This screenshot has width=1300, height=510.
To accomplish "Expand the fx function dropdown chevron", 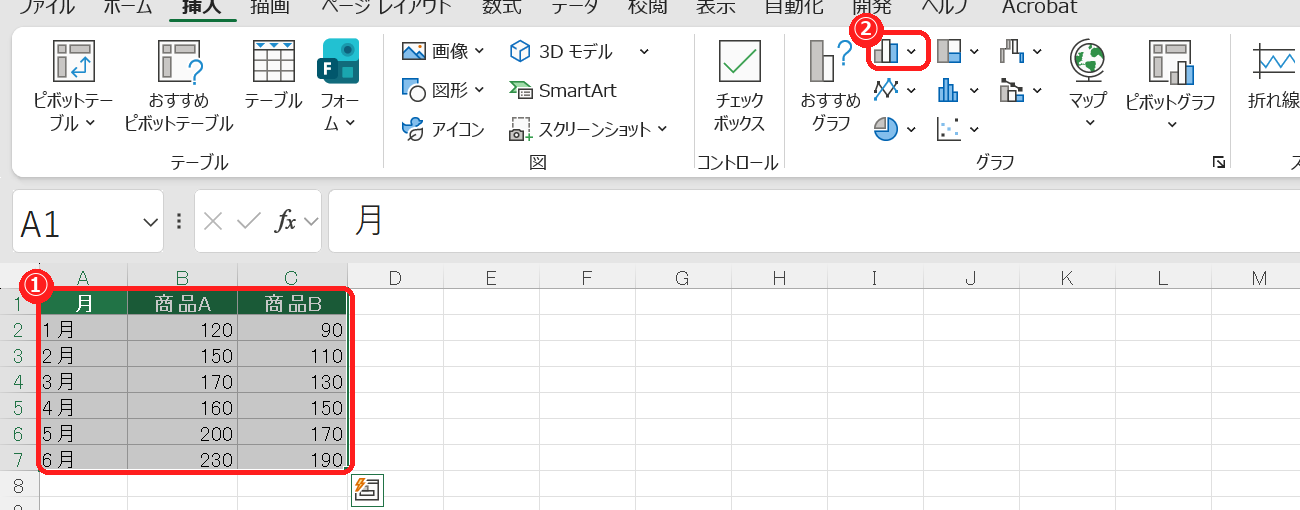I will [x=311, y=222].
